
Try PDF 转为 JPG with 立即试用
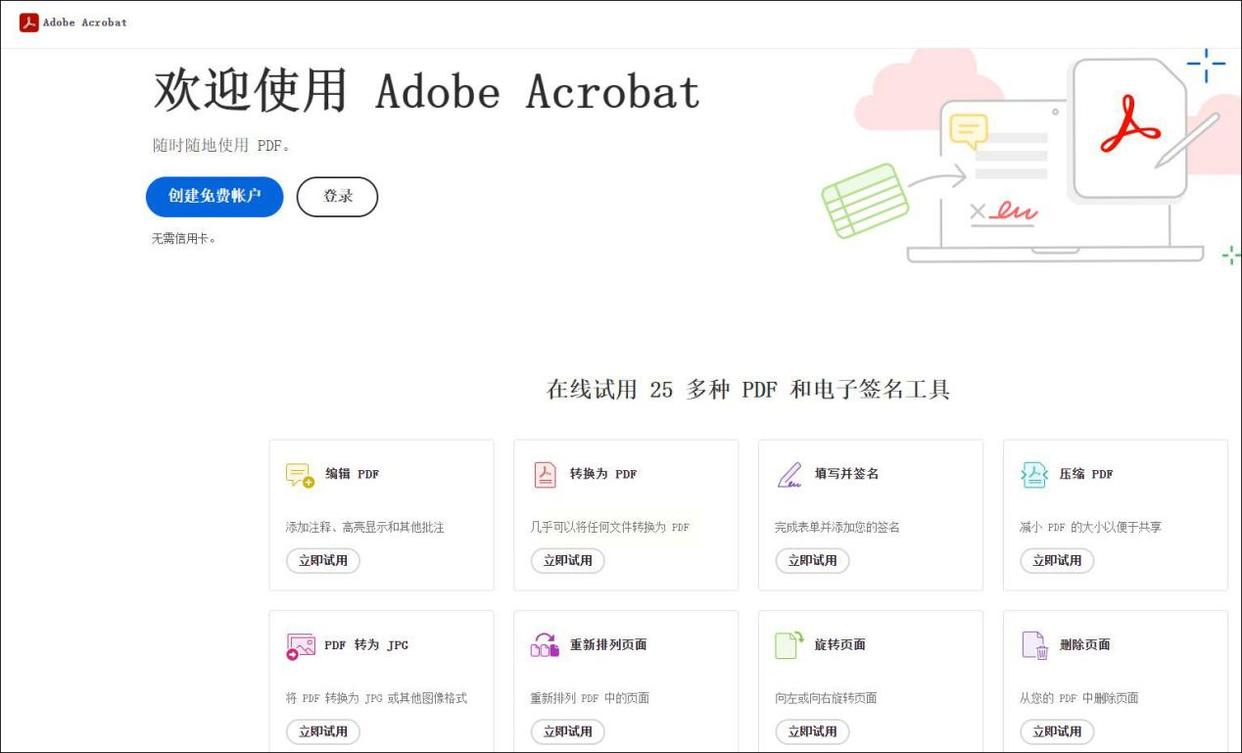coord(323,732)
